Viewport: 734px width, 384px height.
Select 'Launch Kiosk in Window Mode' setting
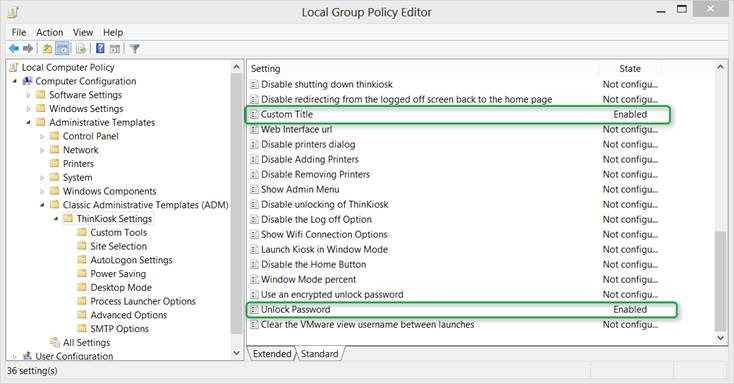coord(324,249)
